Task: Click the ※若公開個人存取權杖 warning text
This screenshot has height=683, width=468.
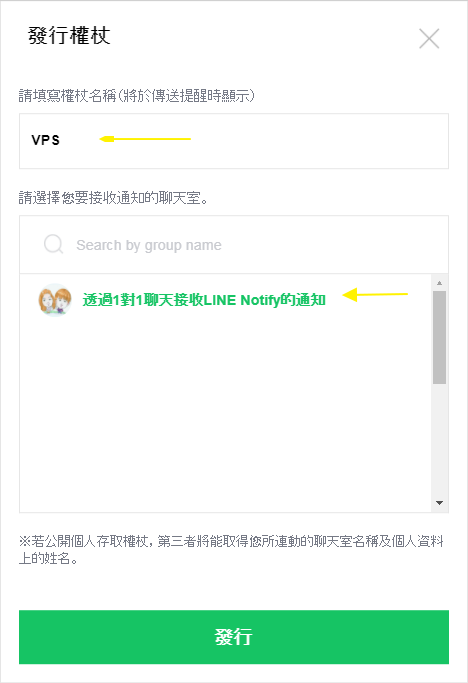Action: [231, 549]
